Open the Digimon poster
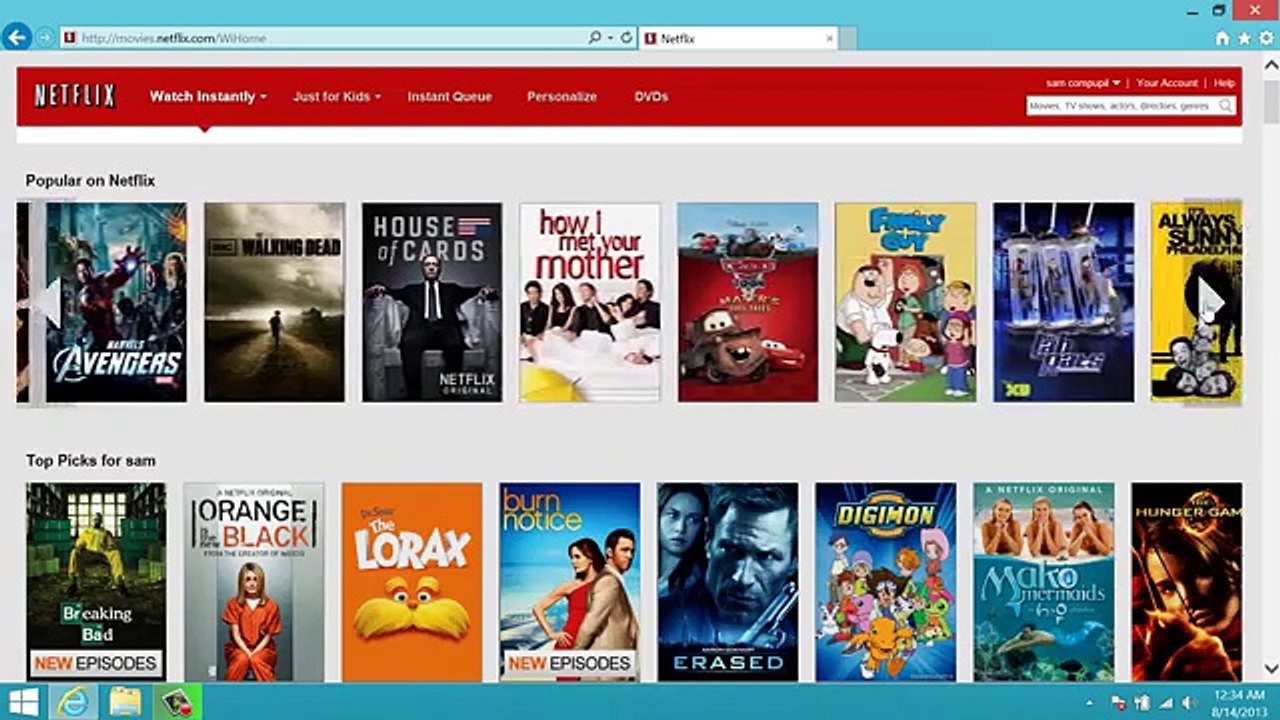This screenshot has width=1280, height=720. (x=886, y=582)
